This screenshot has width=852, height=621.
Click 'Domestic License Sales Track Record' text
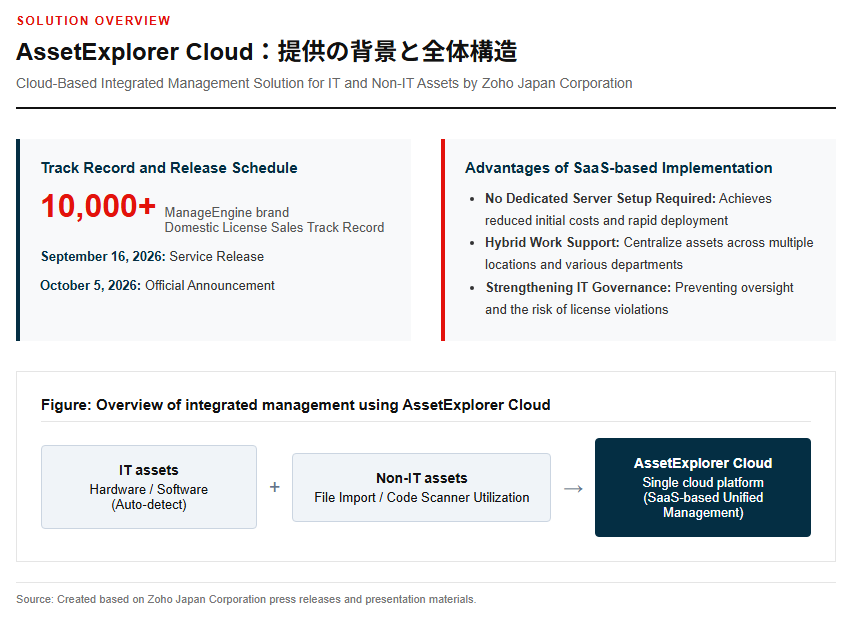(274, 228)
